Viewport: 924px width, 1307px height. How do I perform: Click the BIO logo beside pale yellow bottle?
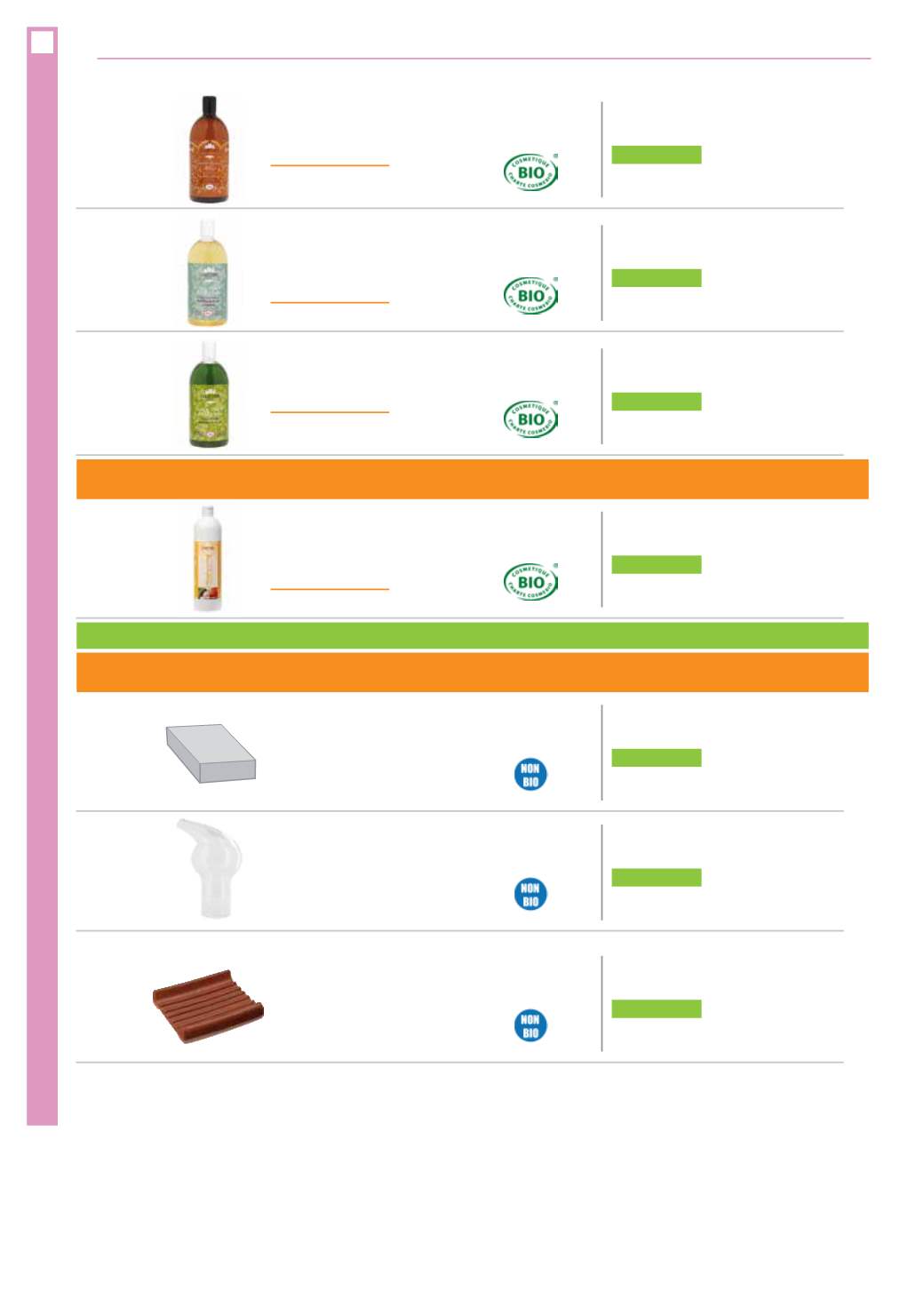pyautogui.click(x=530, y=295)
